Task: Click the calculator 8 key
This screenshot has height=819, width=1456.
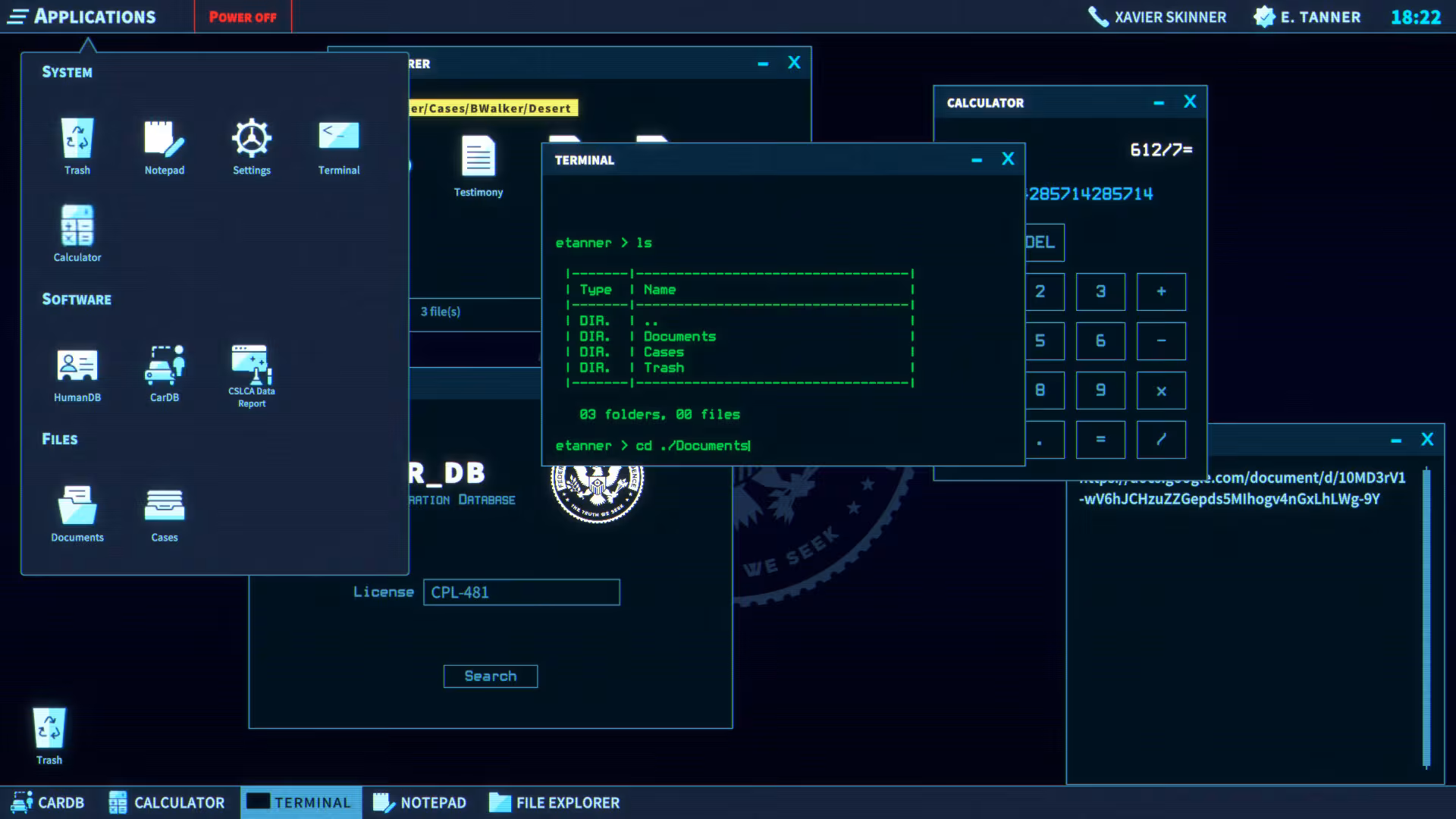Action: coord(1044,391)
